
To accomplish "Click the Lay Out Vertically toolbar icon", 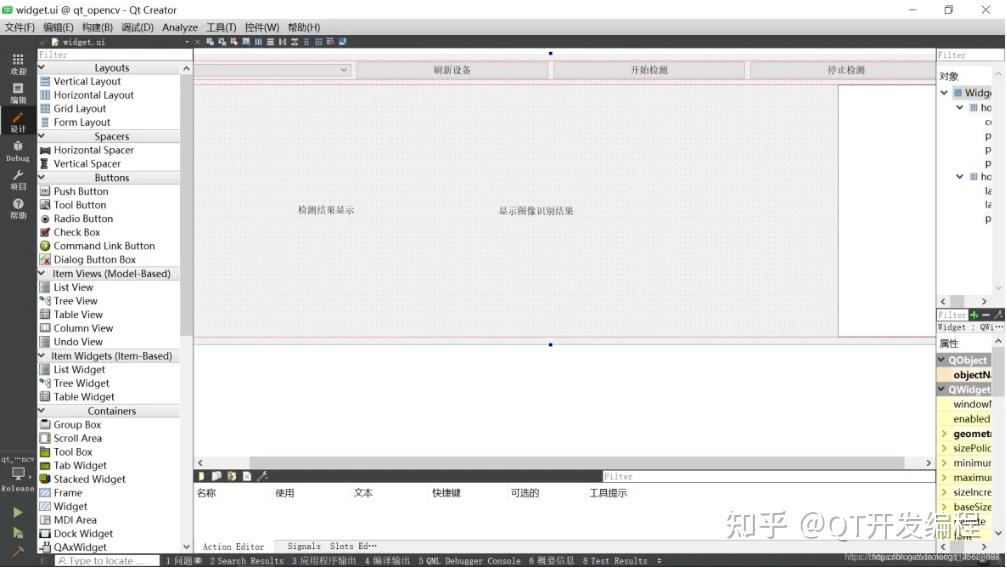I will click(270, 42).
